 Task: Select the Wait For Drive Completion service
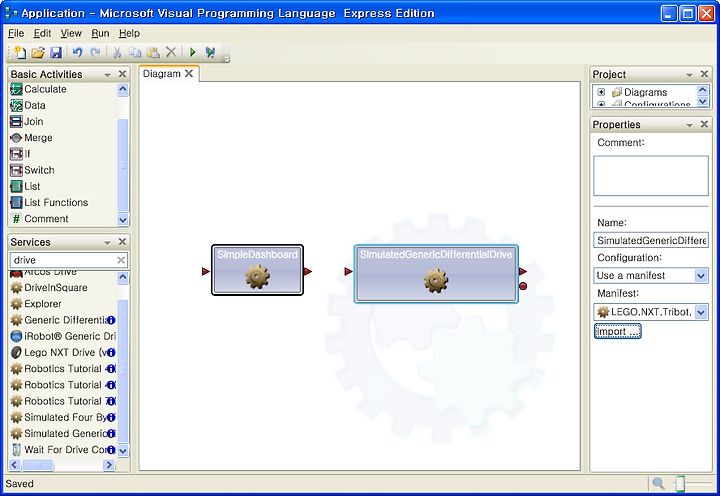tap(63, 450)
